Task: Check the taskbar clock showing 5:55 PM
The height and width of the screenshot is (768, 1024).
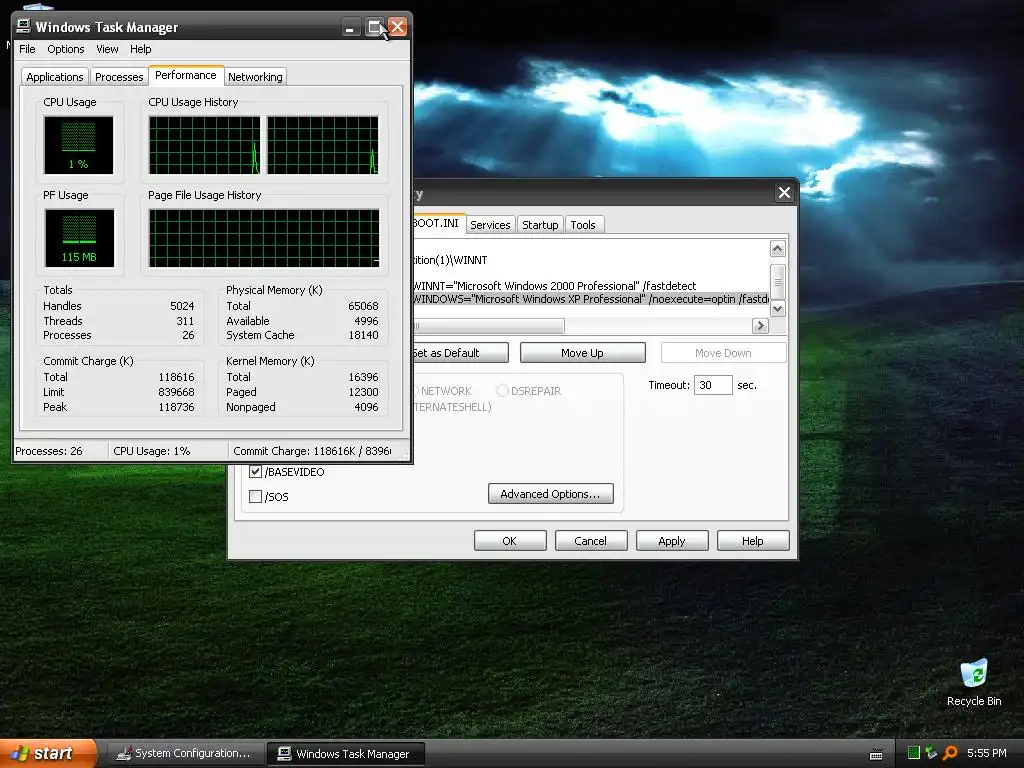Action: click(986, 753)
